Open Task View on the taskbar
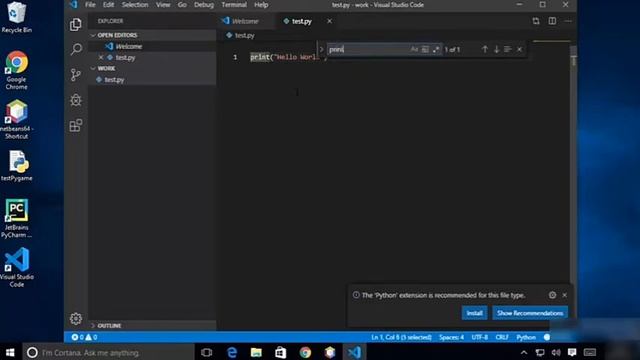The width and height of the screenshot is (640, 360). (207, 352)
